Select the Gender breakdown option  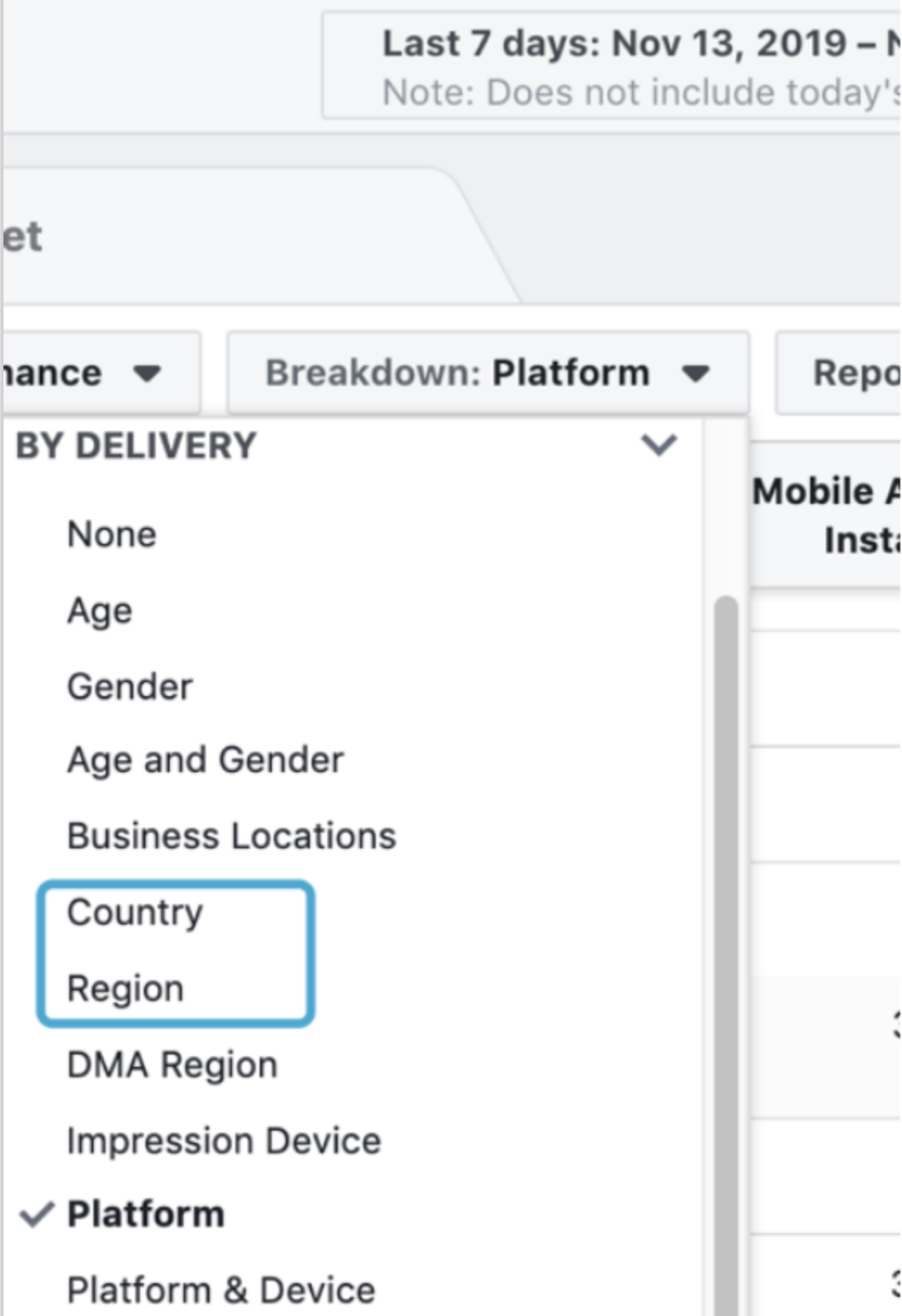click(x=130, y=687)
